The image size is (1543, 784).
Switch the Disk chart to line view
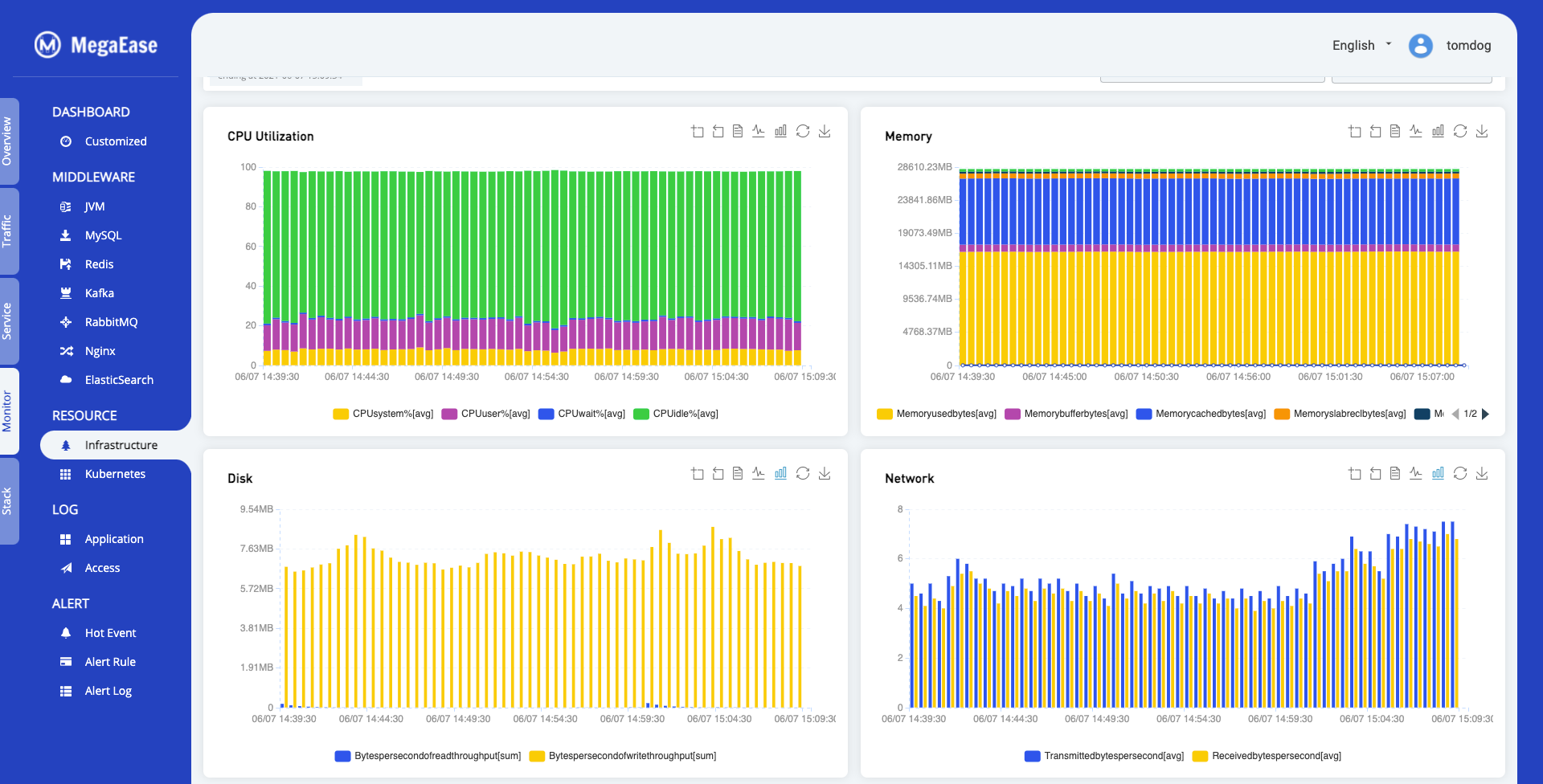pos(759,474)
